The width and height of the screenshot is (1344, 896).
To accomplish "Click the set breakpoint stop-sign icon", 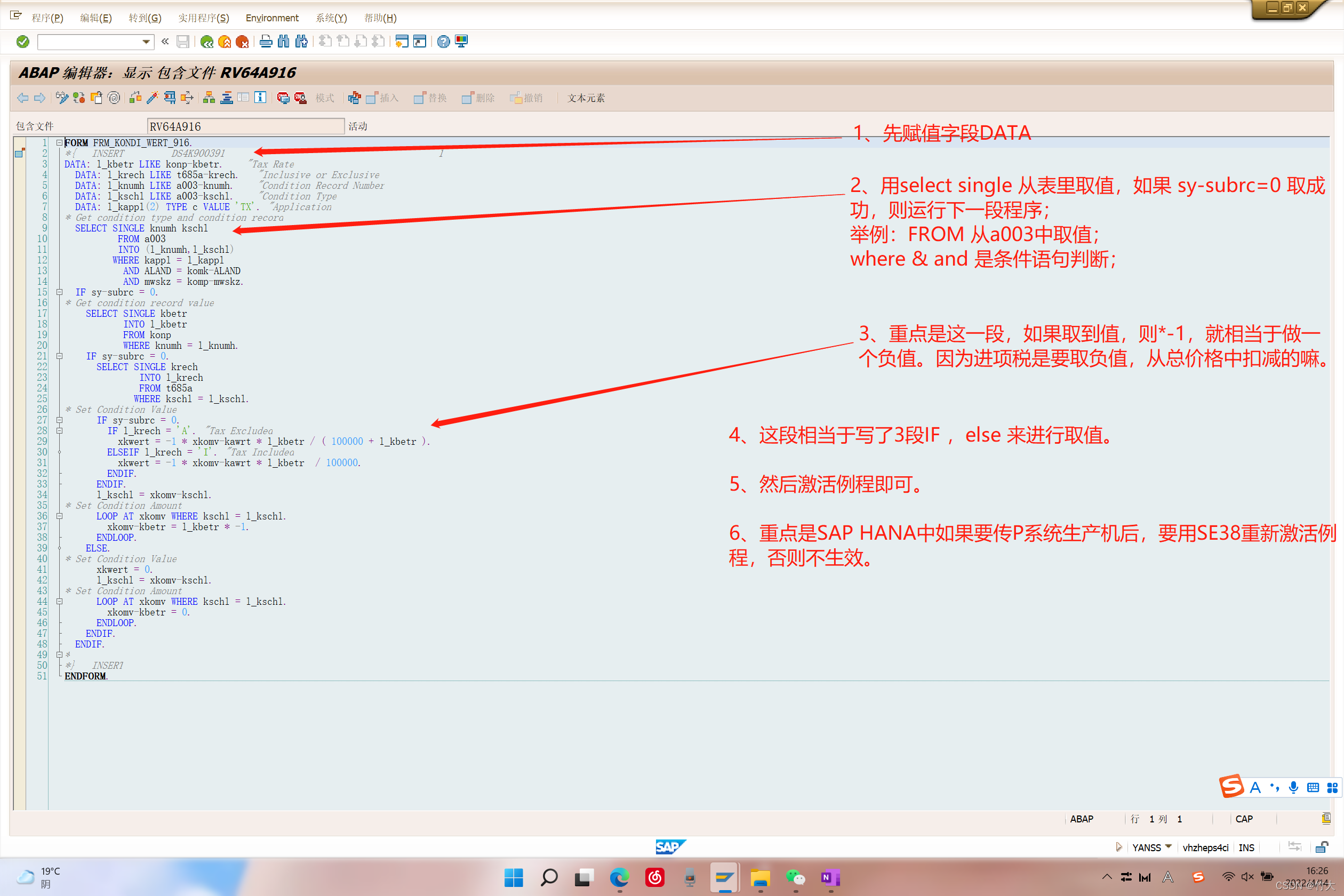I will 283,98.
